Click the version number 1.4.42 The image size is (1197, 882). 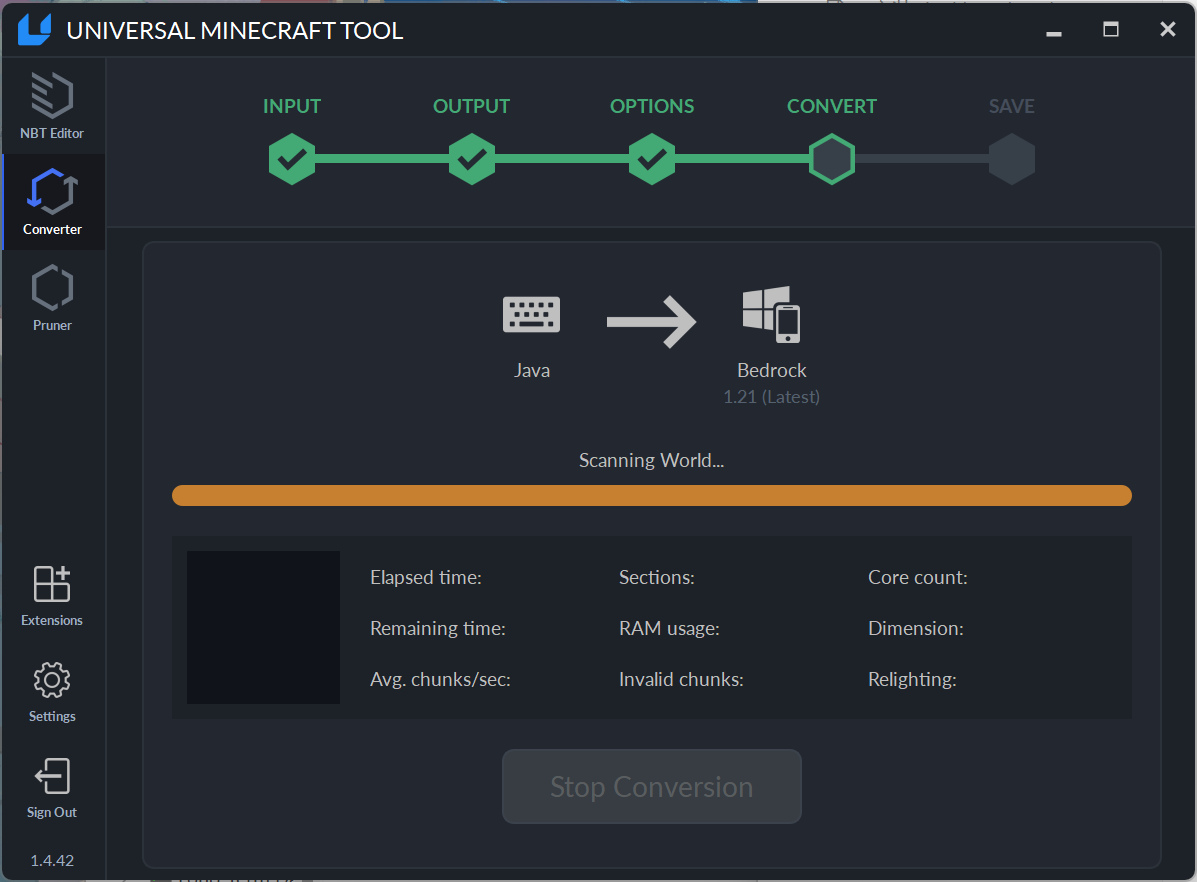point(52,861)
